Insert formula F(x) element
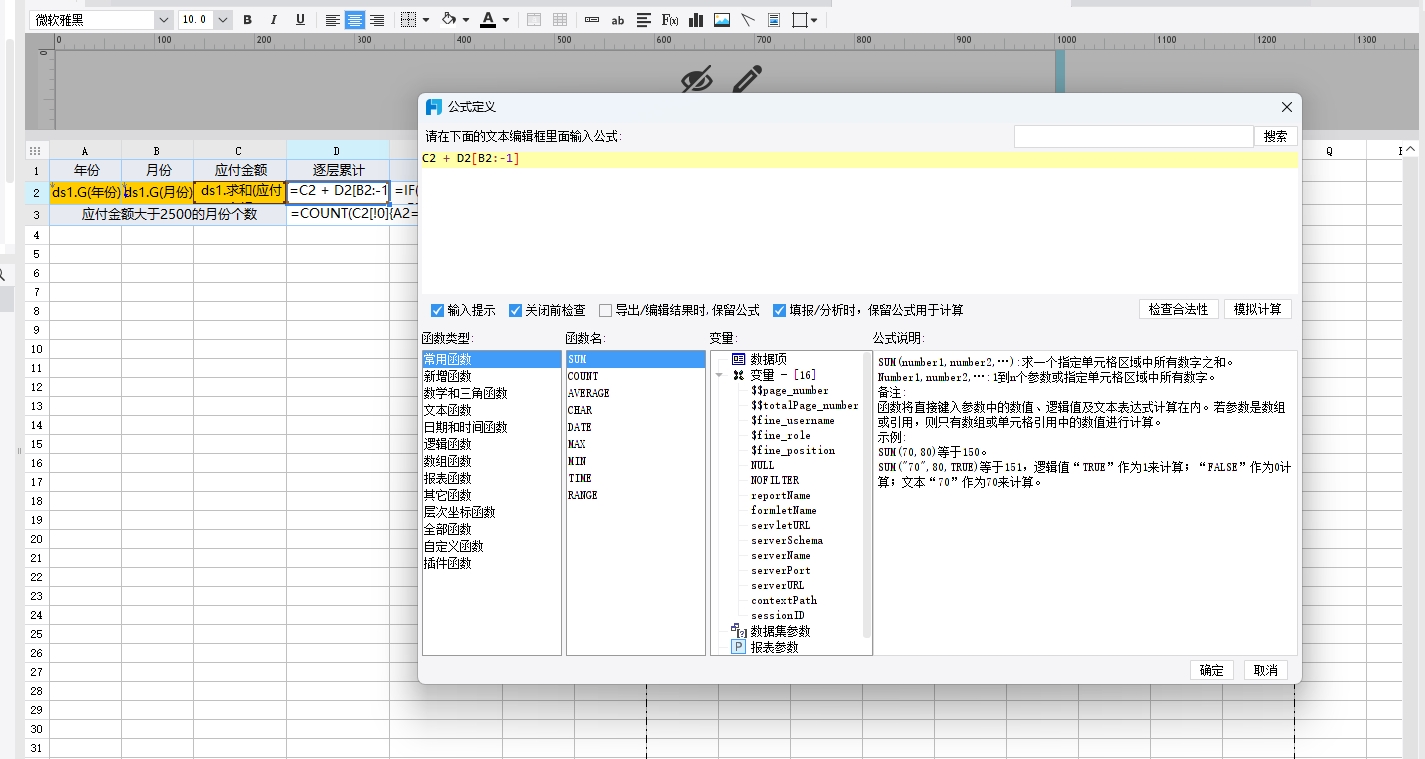 670,20
